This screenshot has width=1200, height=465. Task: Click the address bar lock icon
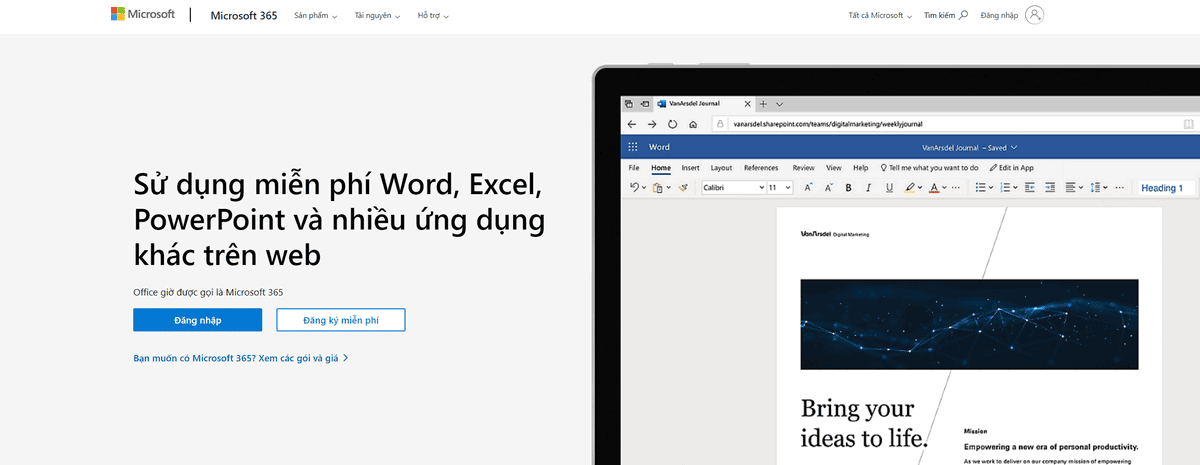720,124
